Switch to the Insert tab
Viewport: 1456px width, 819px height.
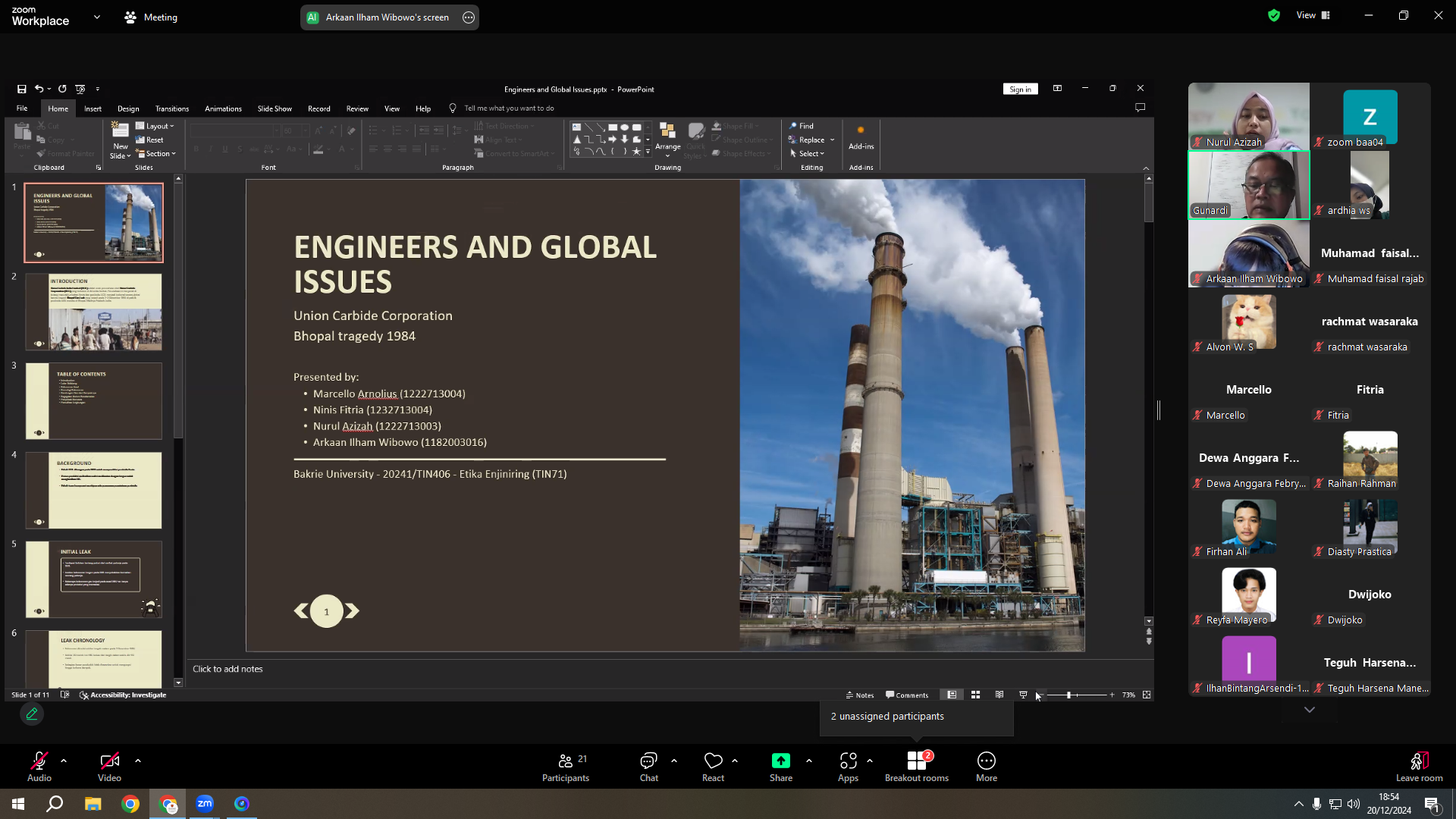click(93, 108)
